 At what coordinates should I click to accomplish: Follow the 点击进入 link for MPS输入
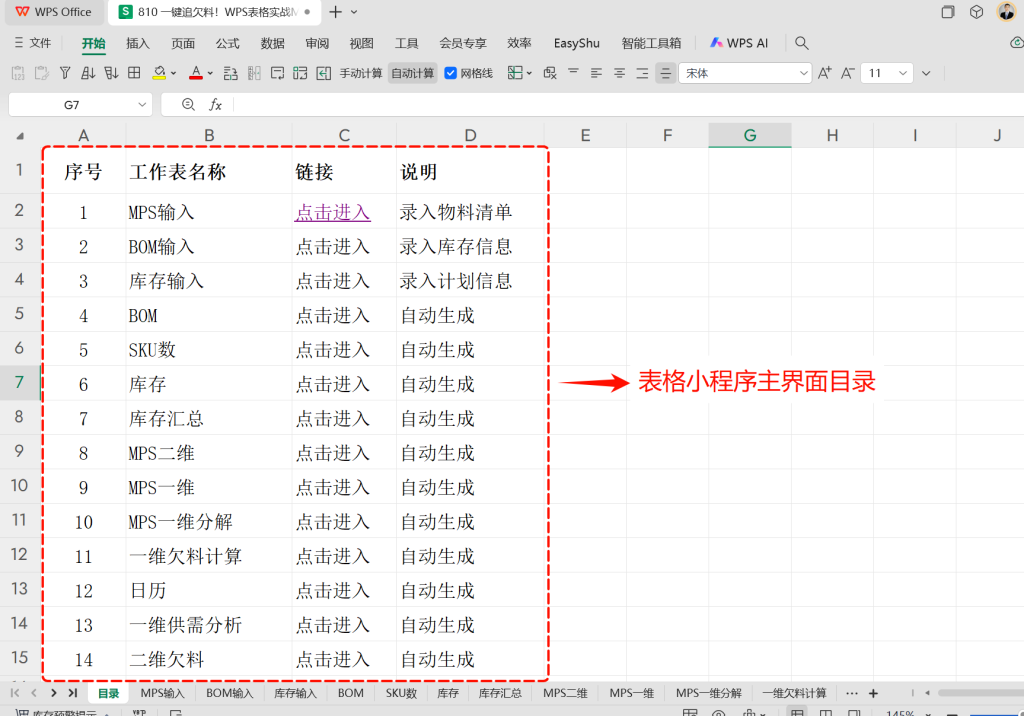coord(332,212)
